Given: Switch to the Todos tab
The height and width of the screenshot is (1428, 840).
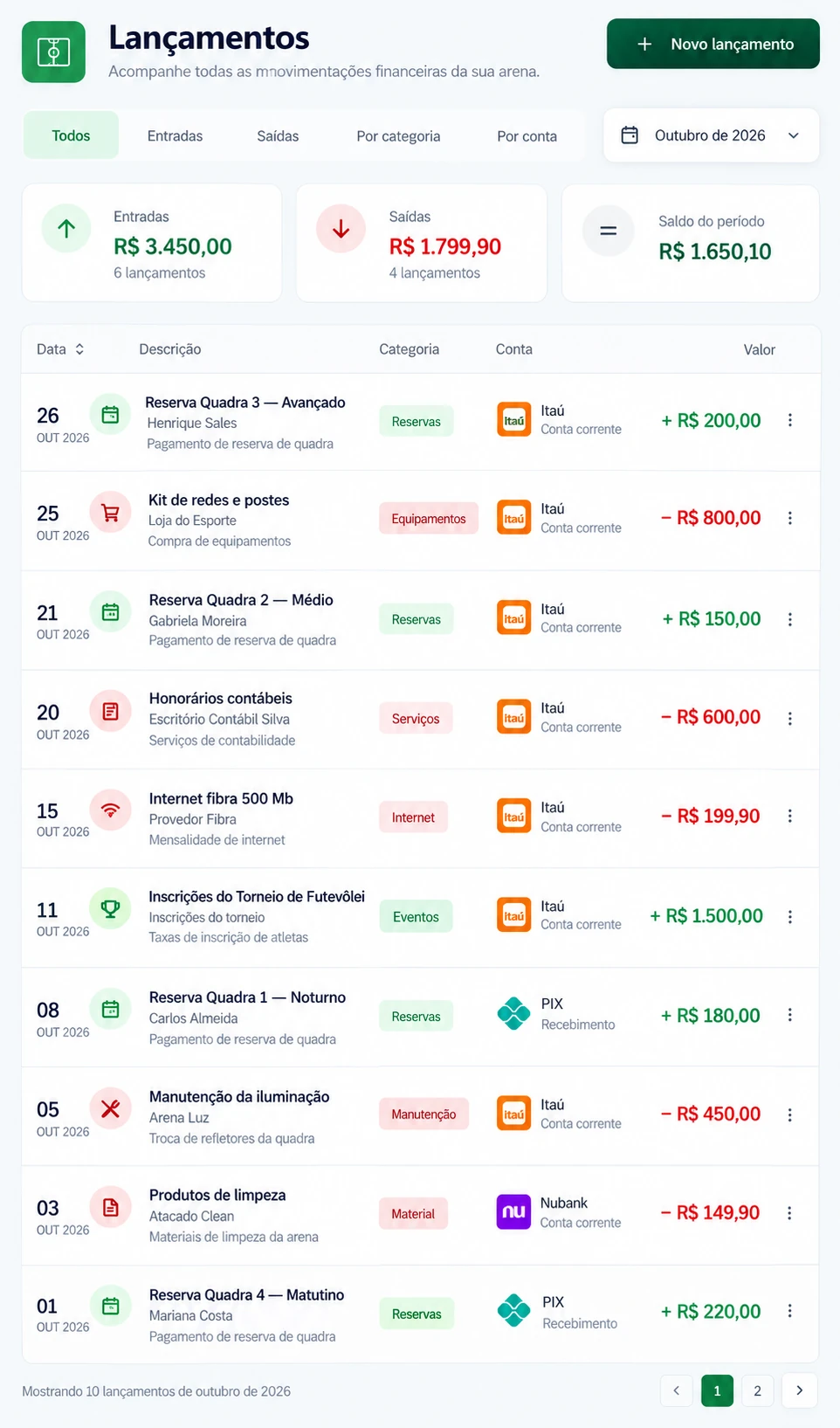Looking at the screenshot, I should (x=71, y=135).
